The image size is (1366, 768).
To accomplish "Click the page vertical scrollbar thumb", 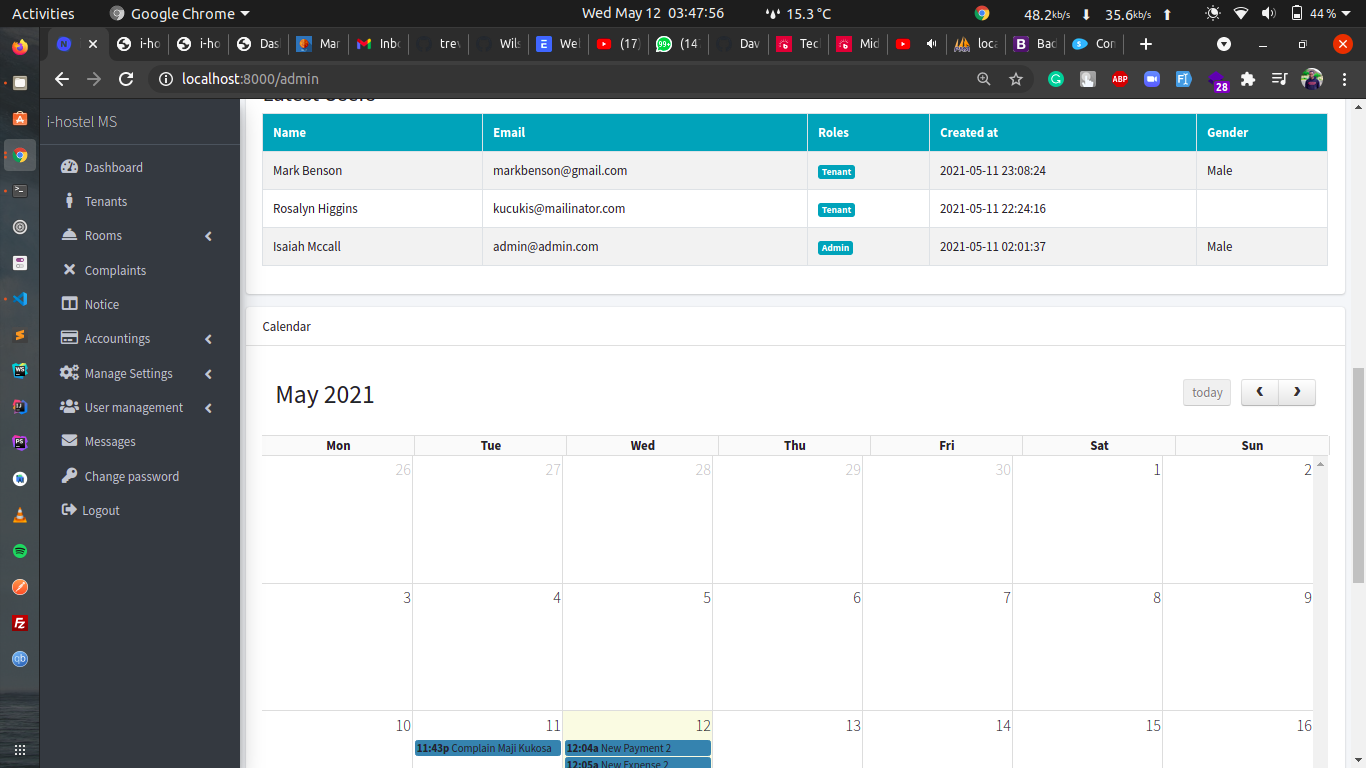I will point(1357,475).
